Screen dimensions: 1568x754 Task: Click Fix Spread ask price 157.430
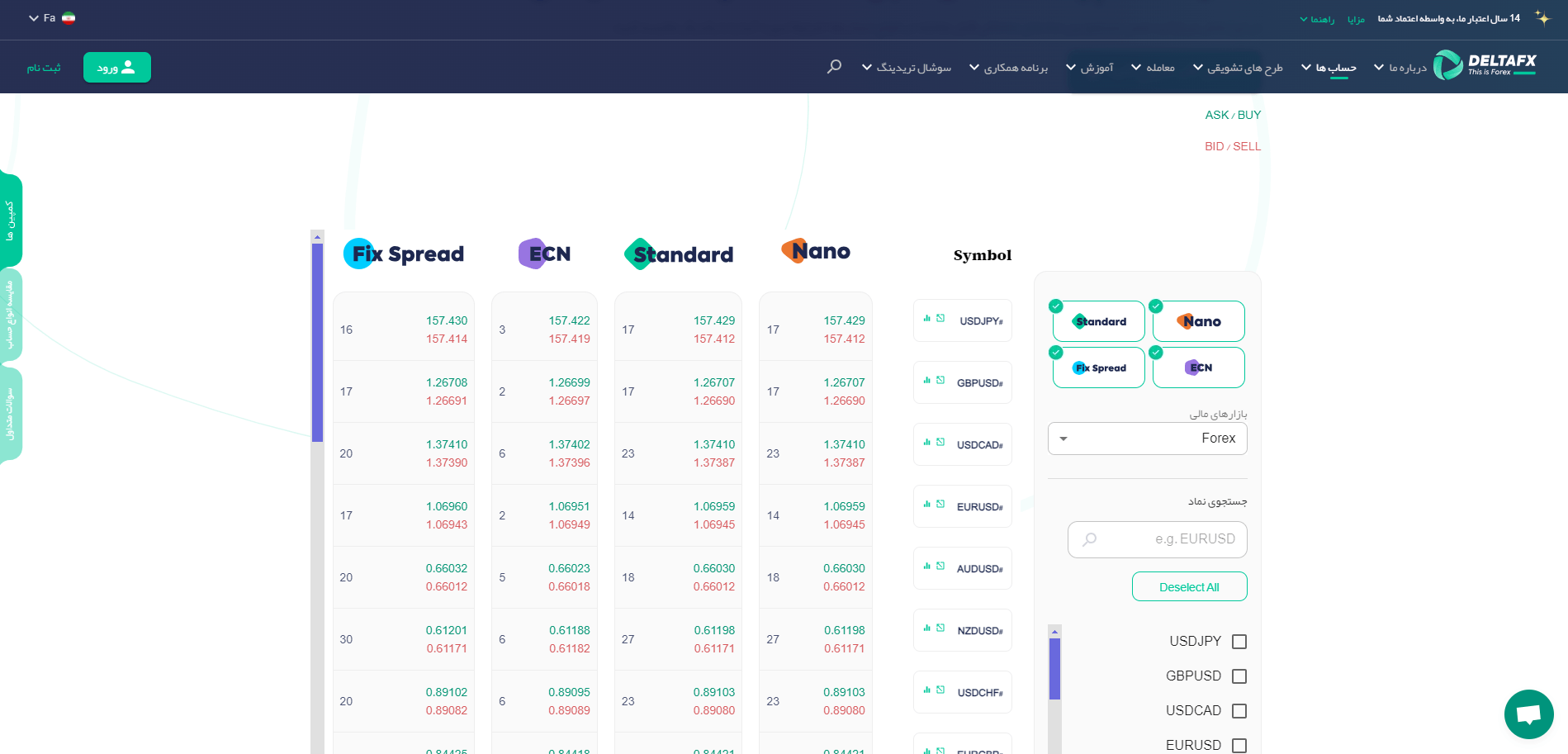447,320
